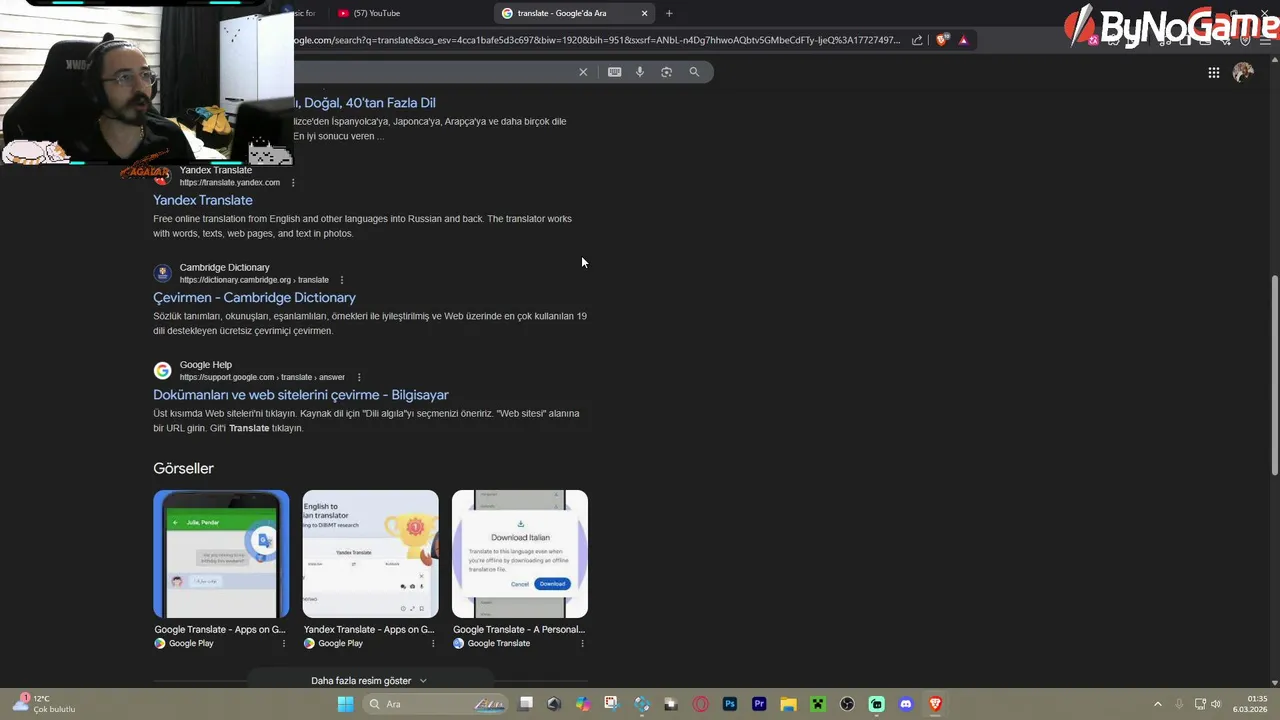This screenshot has width=1280, height=720.
Task: Open OBS Studio from the taskbar
Action: [847, 704]
